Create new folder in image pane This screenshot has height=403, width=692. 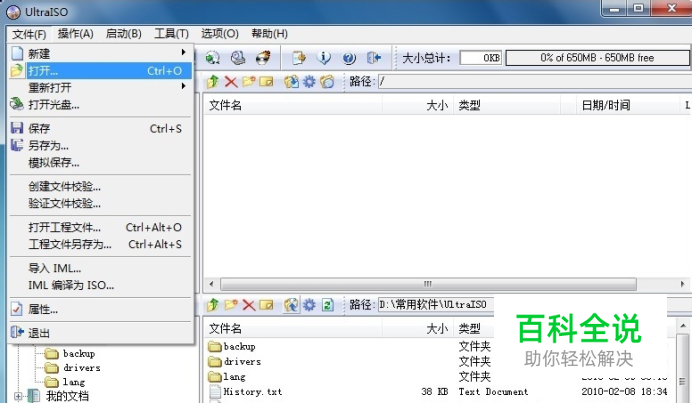tap(248, 81)
